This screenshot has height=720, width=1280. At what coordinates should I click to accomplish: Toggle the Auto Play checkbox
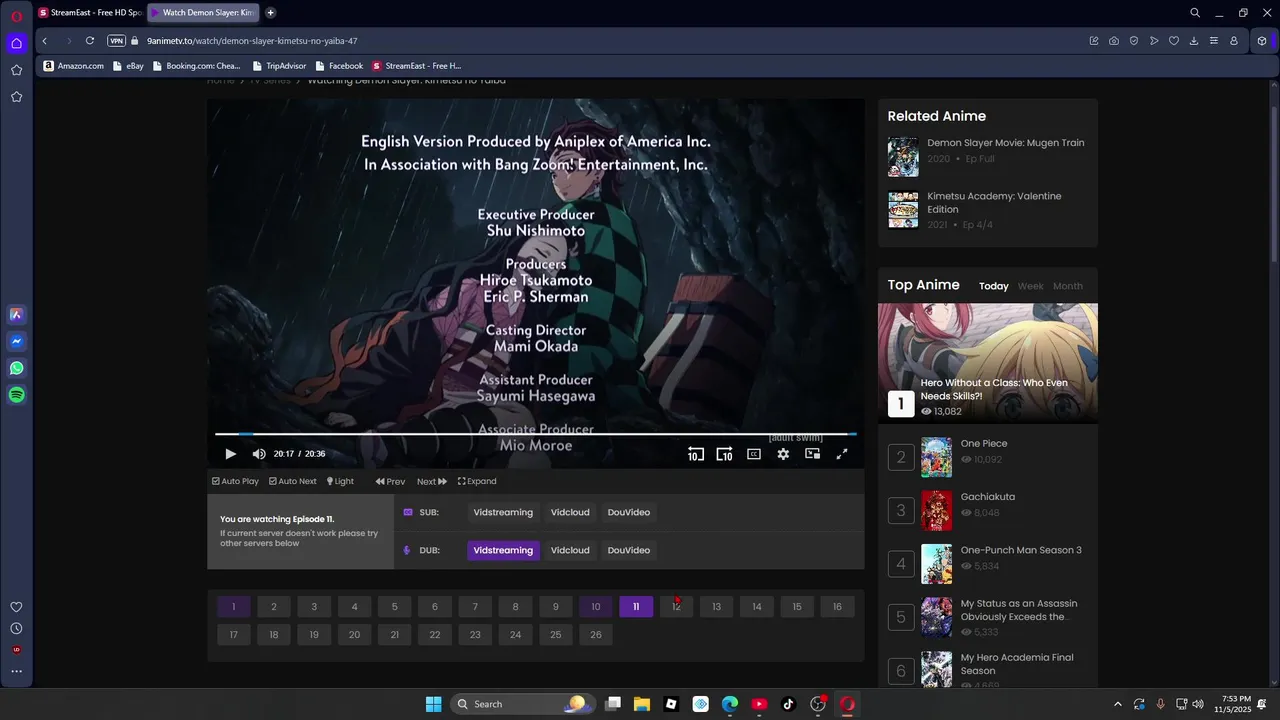(235, 481)
